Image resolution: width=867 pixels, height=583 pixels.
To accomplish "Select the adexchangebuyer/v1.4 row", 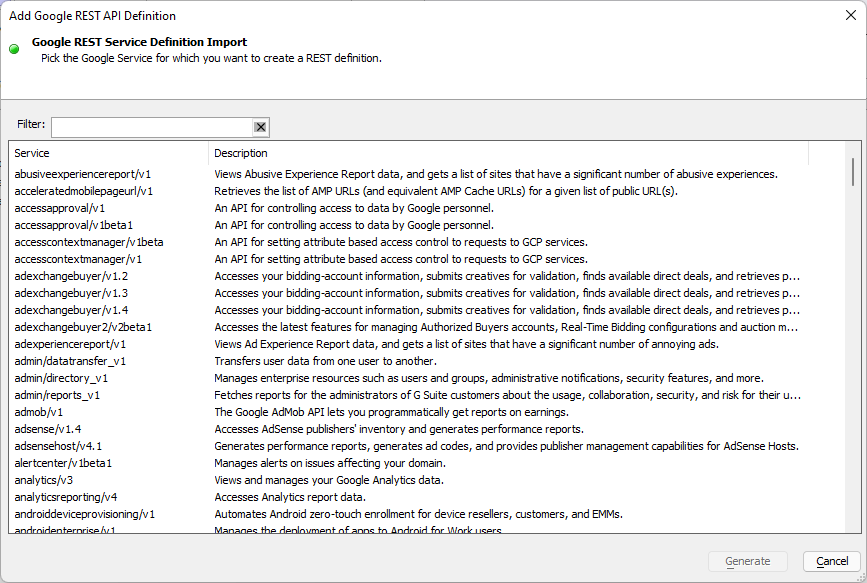I will (71, 310).
